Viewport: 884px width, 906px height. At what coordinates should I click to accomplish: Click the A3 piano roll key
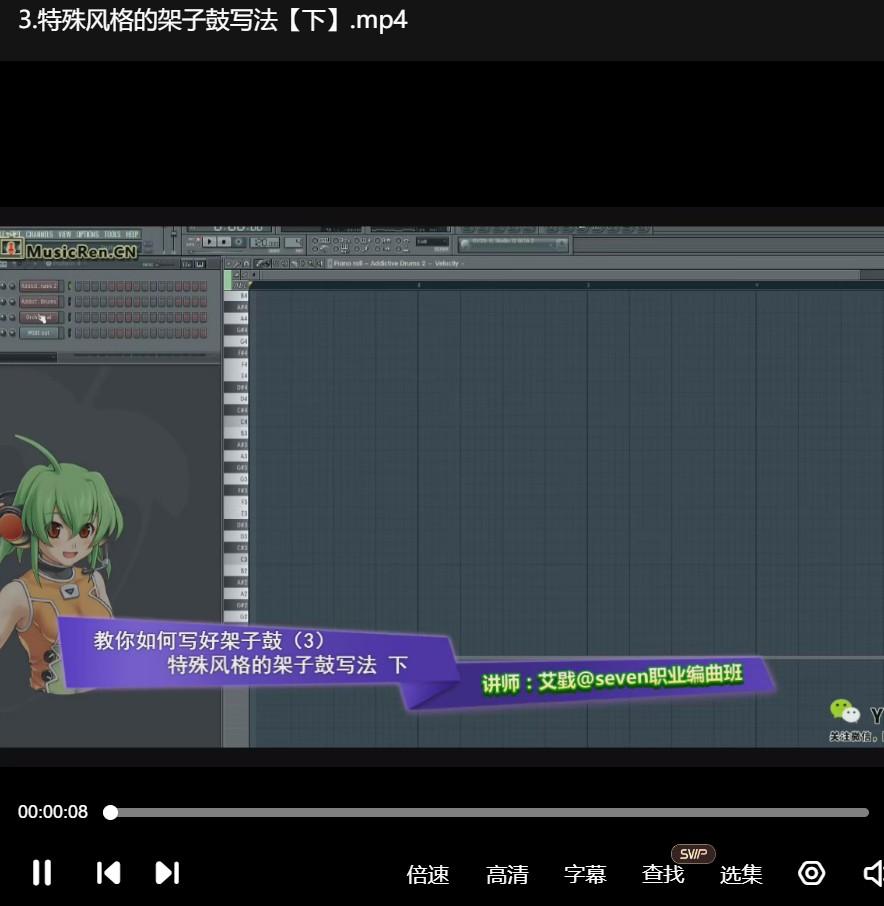pos(236,456)
